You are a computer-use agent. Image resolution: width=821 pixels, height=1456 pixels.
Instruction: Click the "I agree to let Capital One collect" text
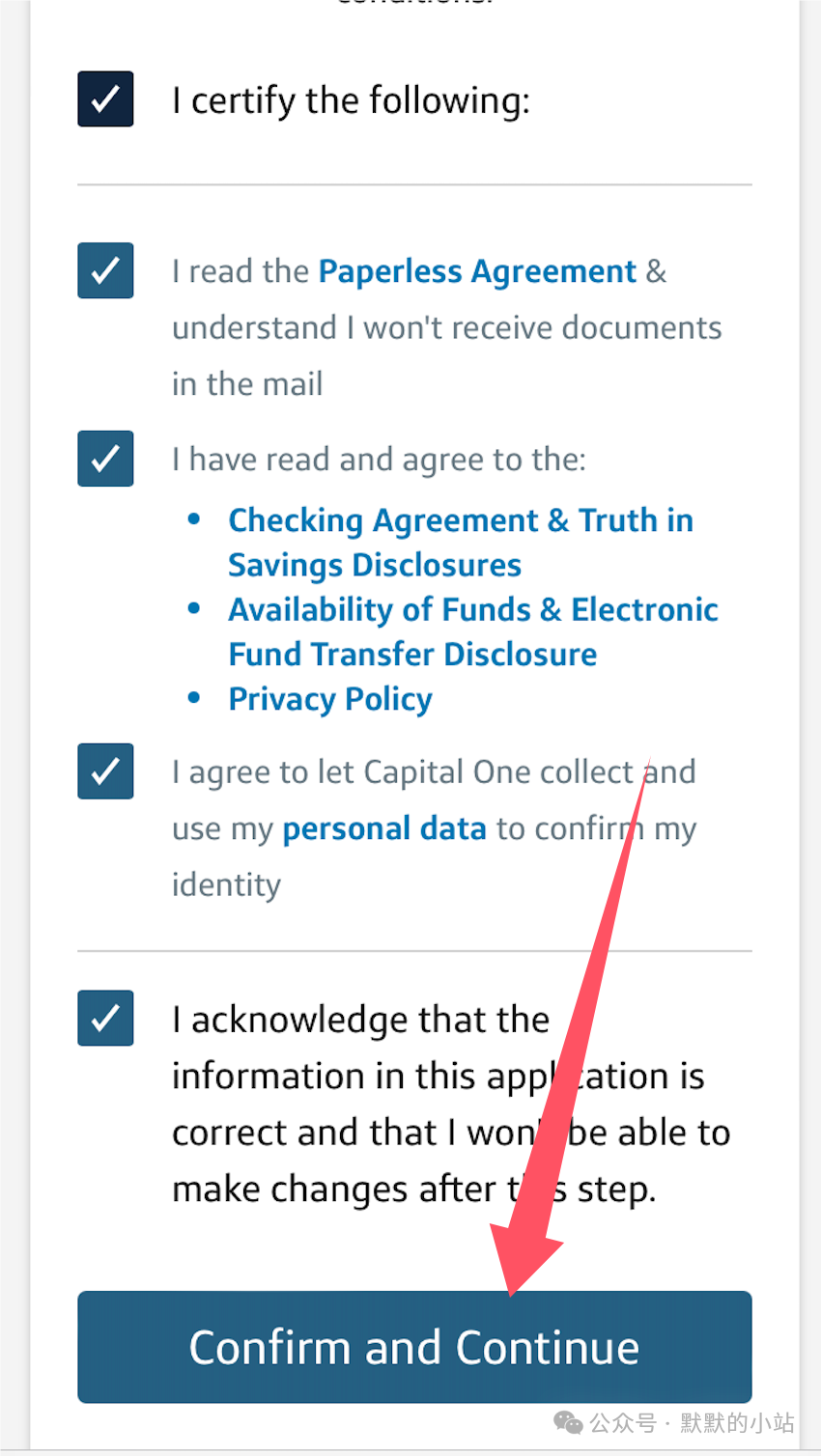click(x=434, y=772)
